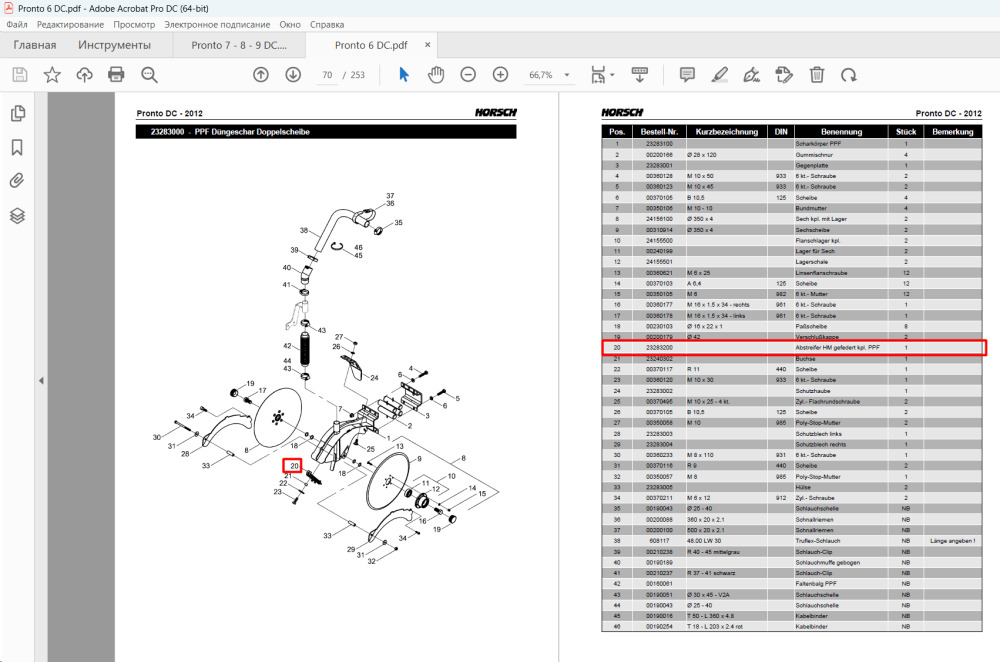Expand the left navigation pane arrow
This screenshot has width=1000, height=662.
coord(41,381)
